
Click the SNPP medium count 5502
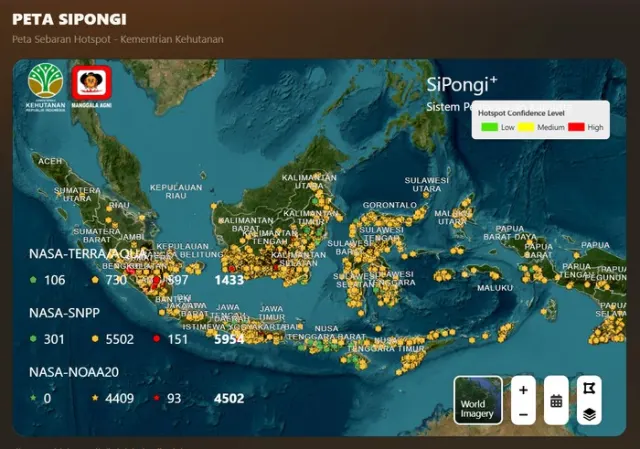tap(120, 339)
